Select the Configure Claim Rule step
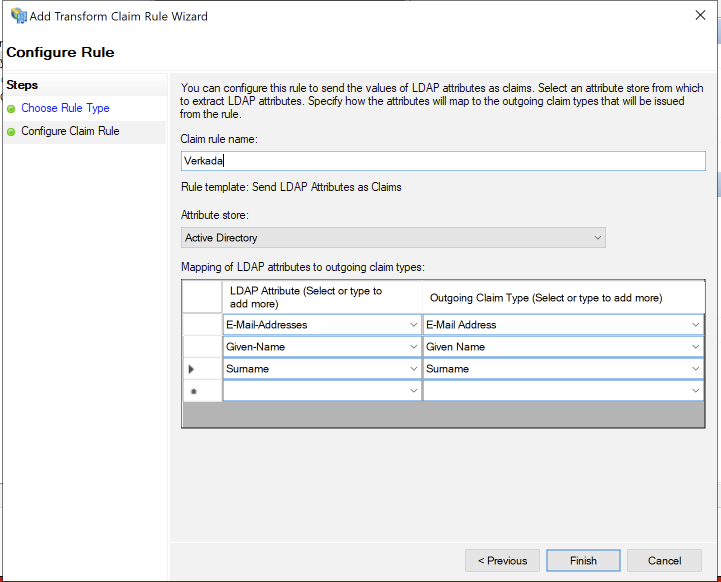Screen dimensions: 721x582 tap(70, 131)
